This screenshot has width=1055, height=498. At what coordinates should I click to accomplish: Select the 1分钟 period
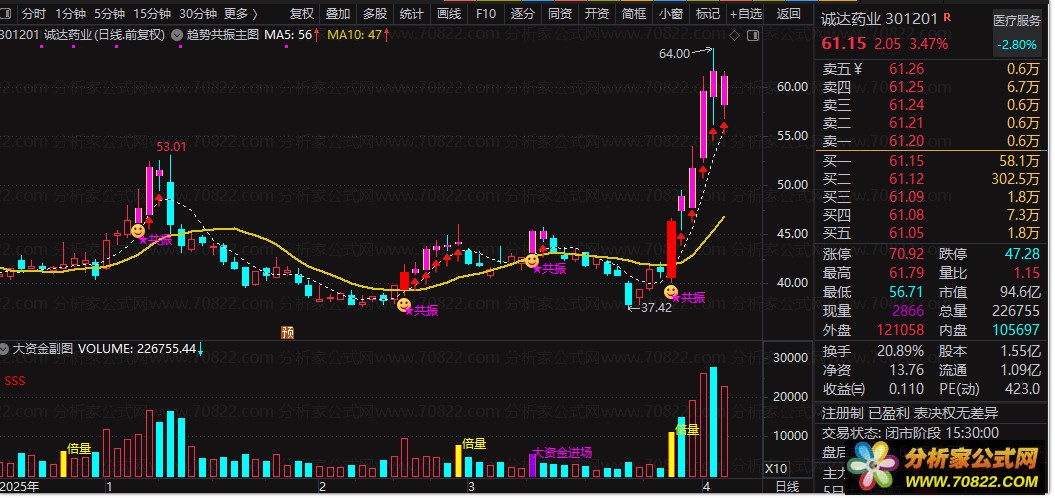[x=70, y=13]
